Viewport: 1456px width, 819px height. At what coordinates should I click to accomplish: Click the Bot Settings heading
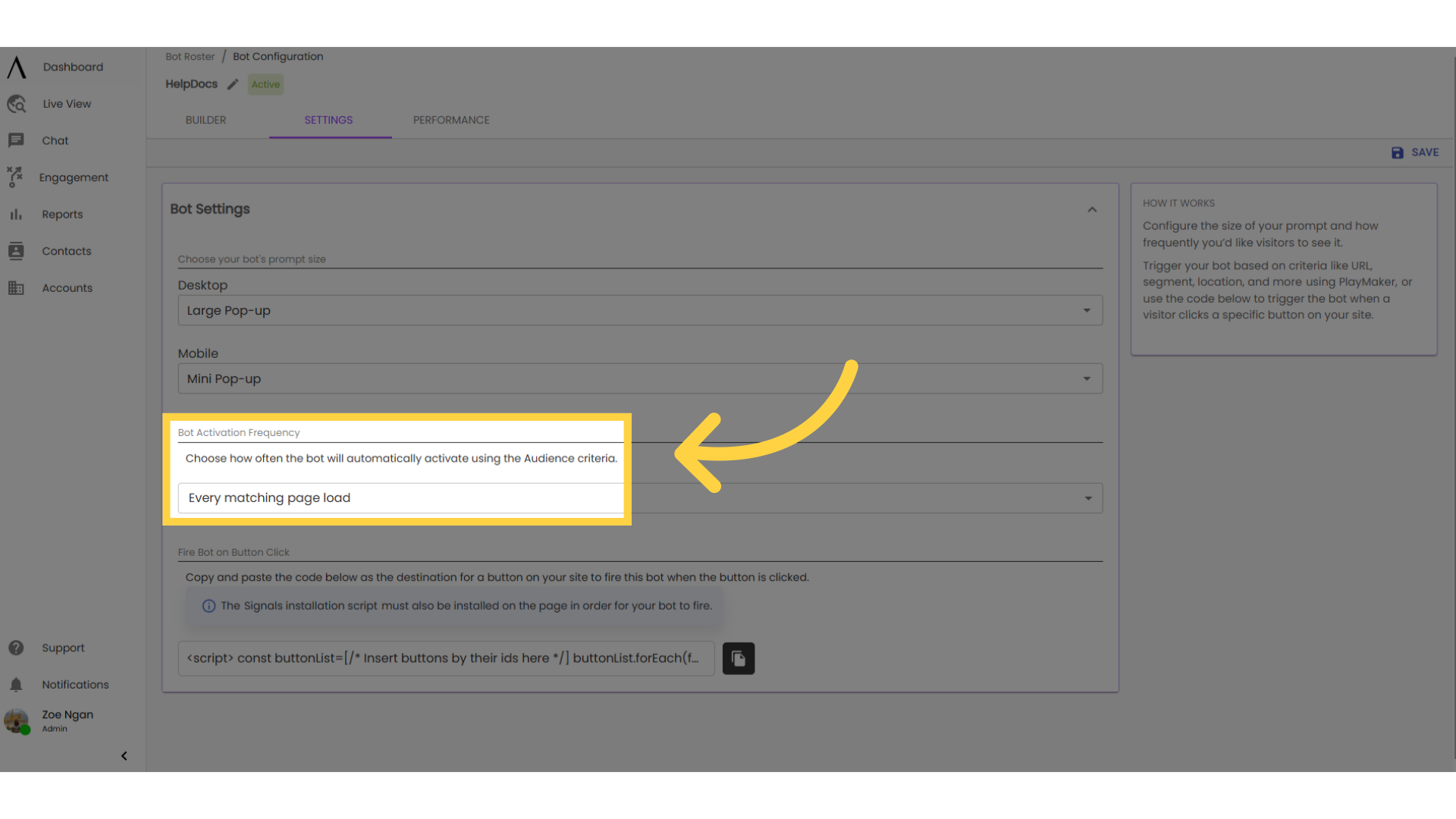[210, 209]
